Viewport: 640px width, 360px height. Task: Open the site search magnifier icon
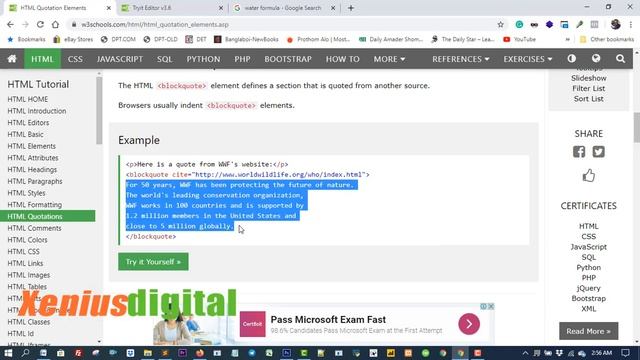click(620, 59)
